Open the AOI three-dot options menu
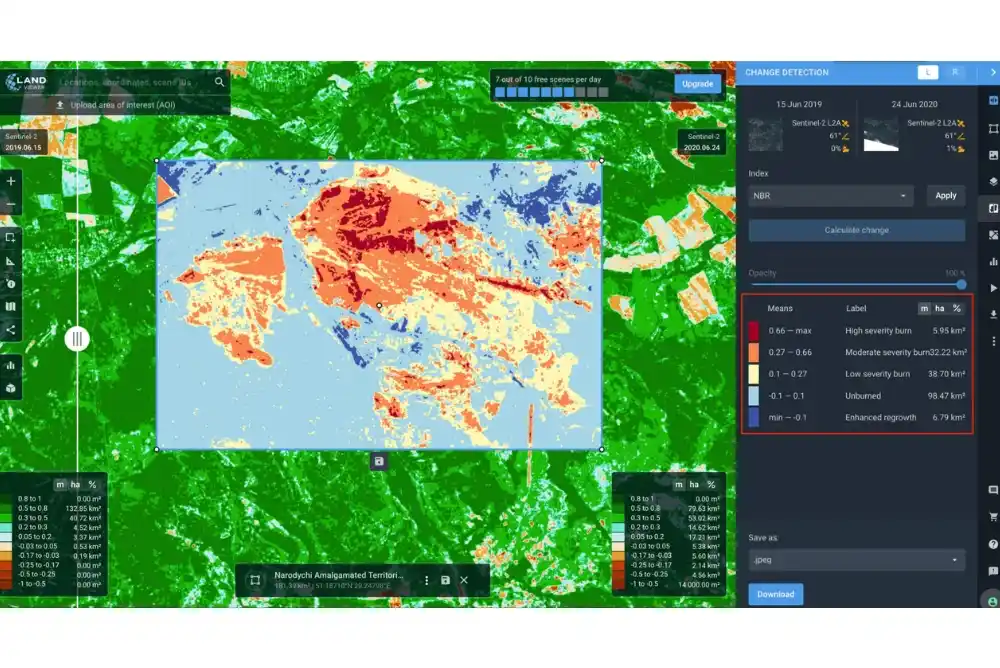Image resolution: width=1000 pixels, height=668 pixels. [427, 580]
